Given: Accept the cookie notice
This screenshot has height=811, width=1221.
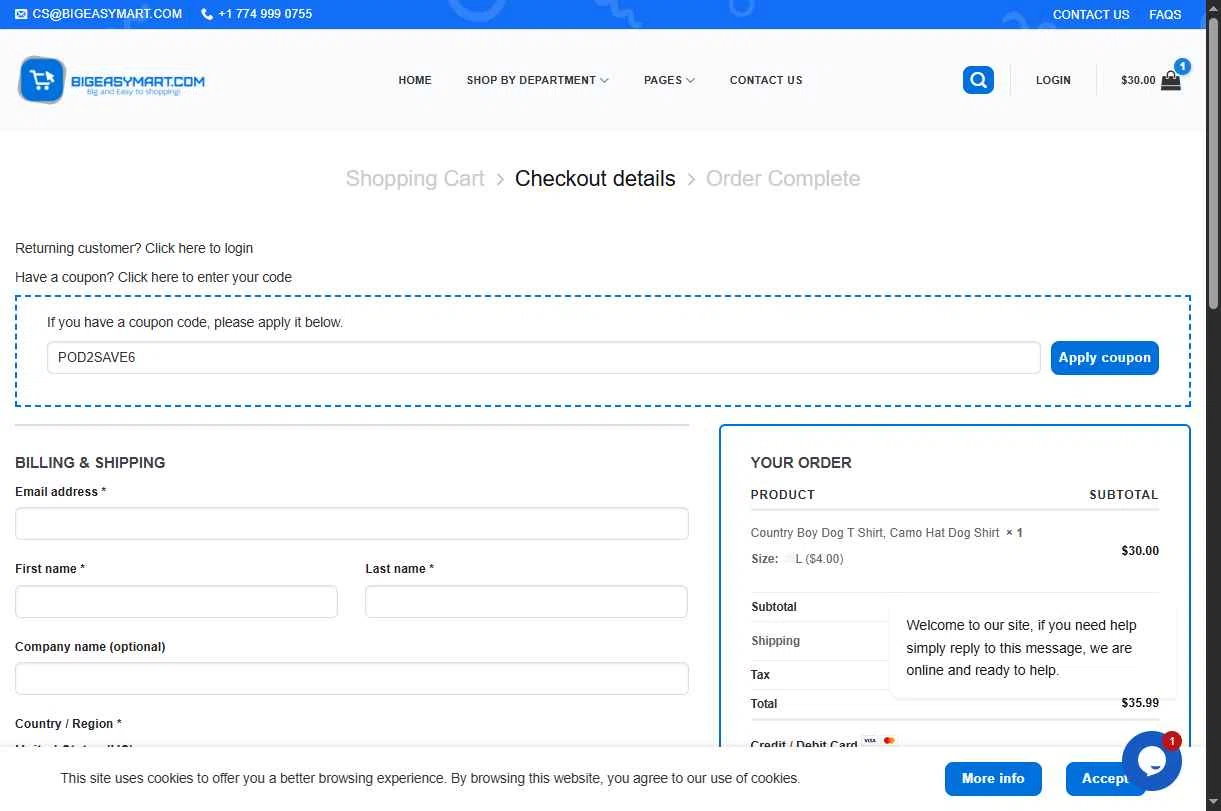Looking at the screenshot, I should pos(1105,779).
